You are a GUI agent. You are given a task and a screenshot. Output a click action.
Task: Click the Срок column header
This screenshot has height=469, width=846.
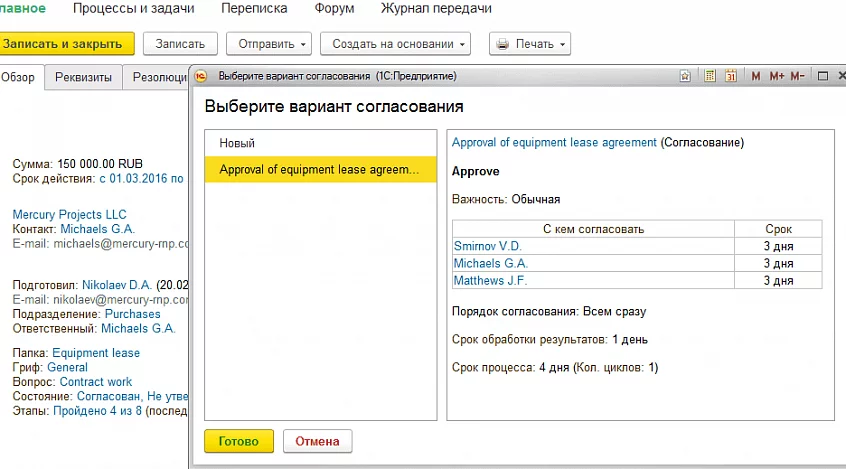coord(778,229)
